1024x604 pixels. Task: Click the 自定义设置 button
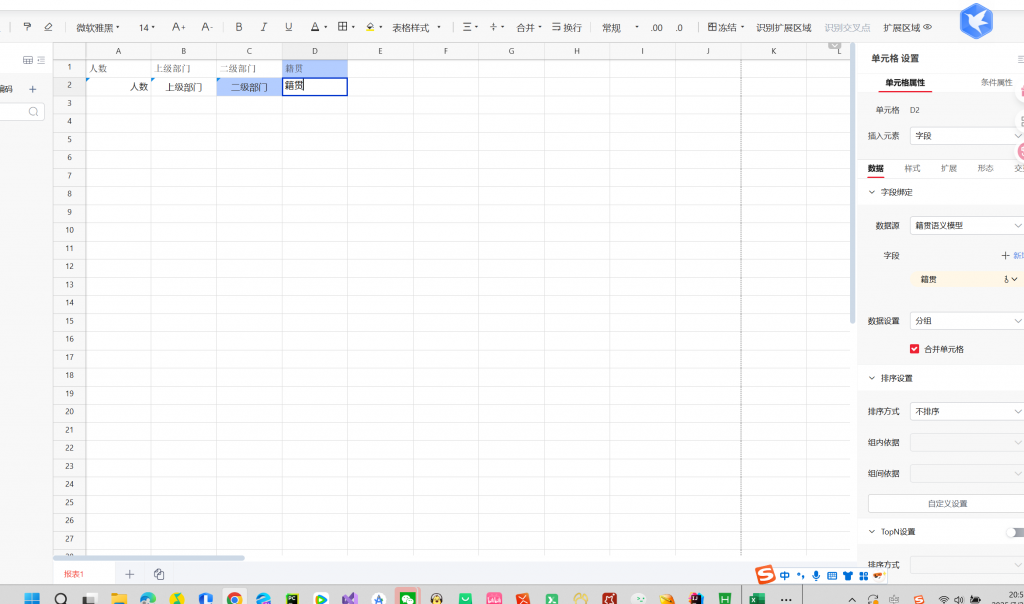click(946, 503)
